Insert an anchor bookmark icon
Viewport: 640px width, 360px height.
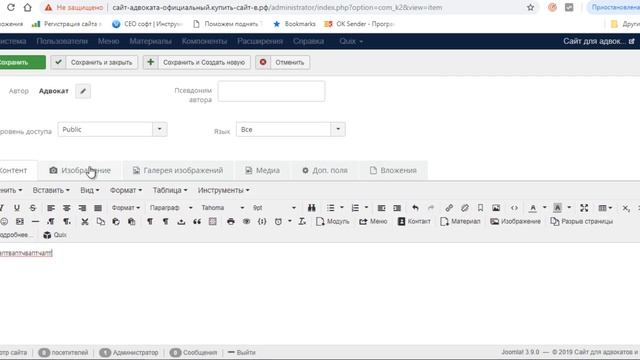click(480, 208)
